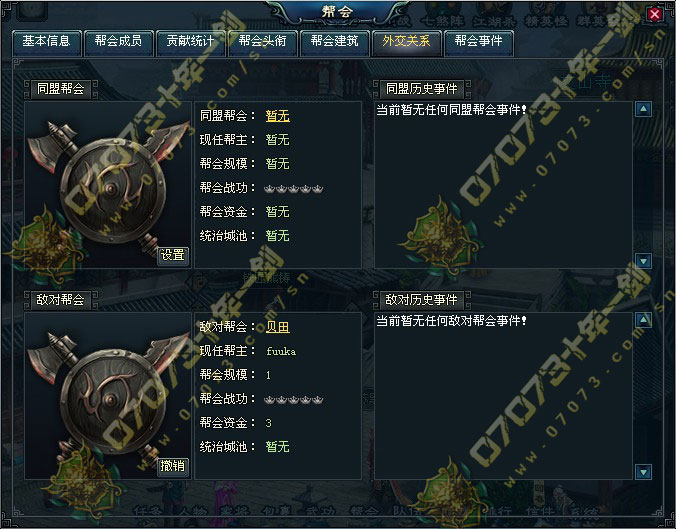Click the 同盟帮会 暂无 link

click(278, 116)
